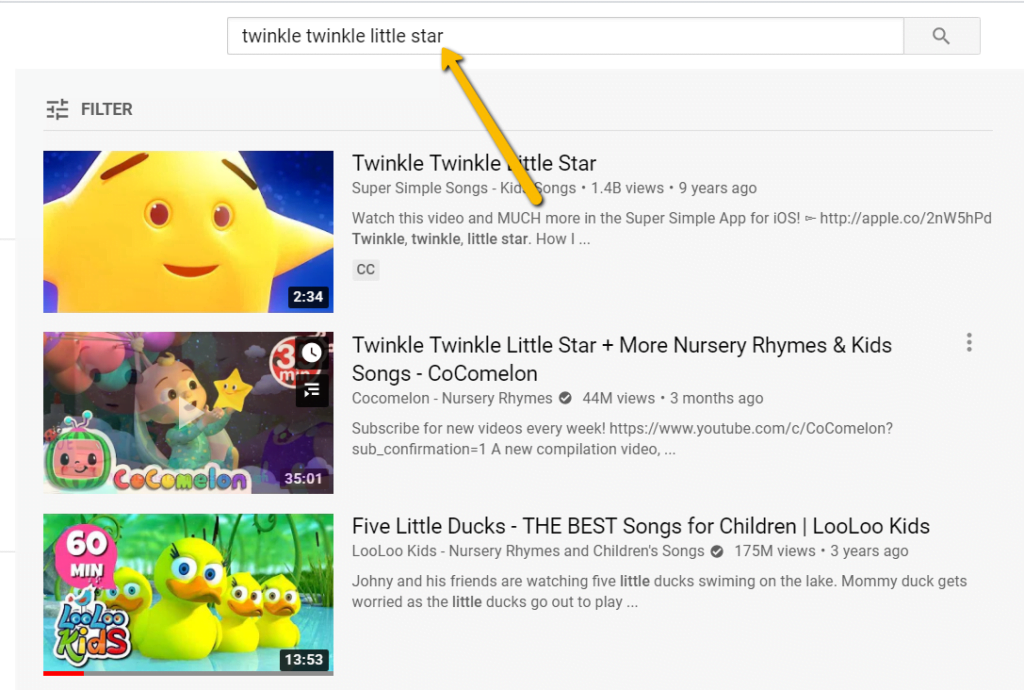
Task: Open the CoComelon video thumbnail
Action: click(188, 413)
